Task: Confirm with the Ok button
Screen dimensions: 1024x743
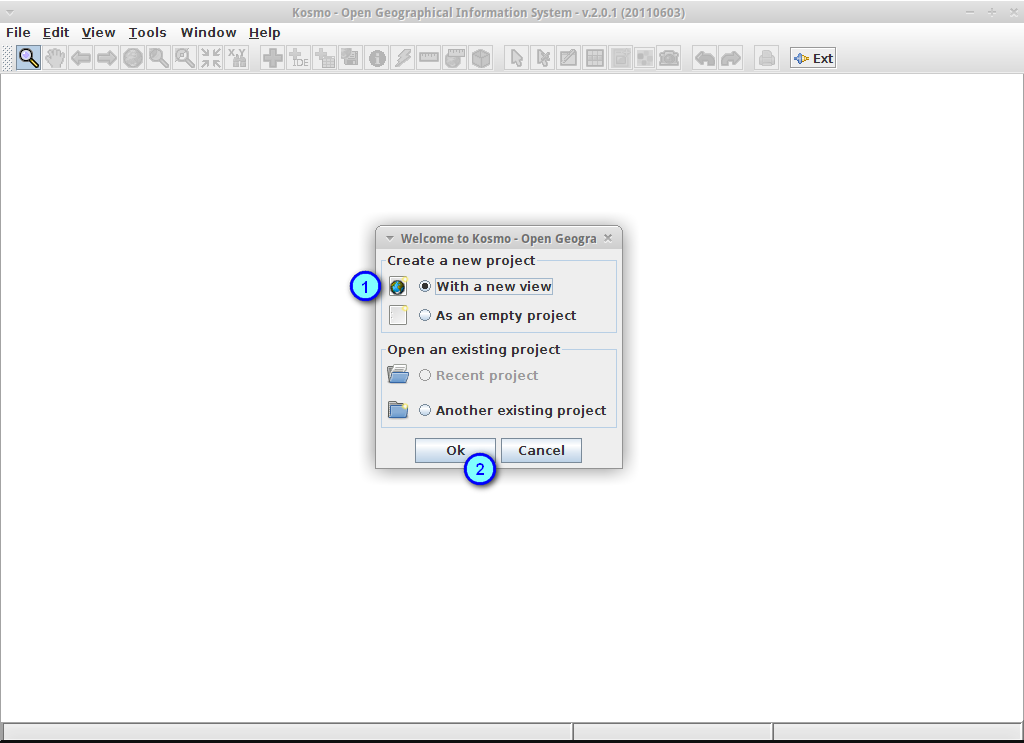Action: (x=455, y=451)
